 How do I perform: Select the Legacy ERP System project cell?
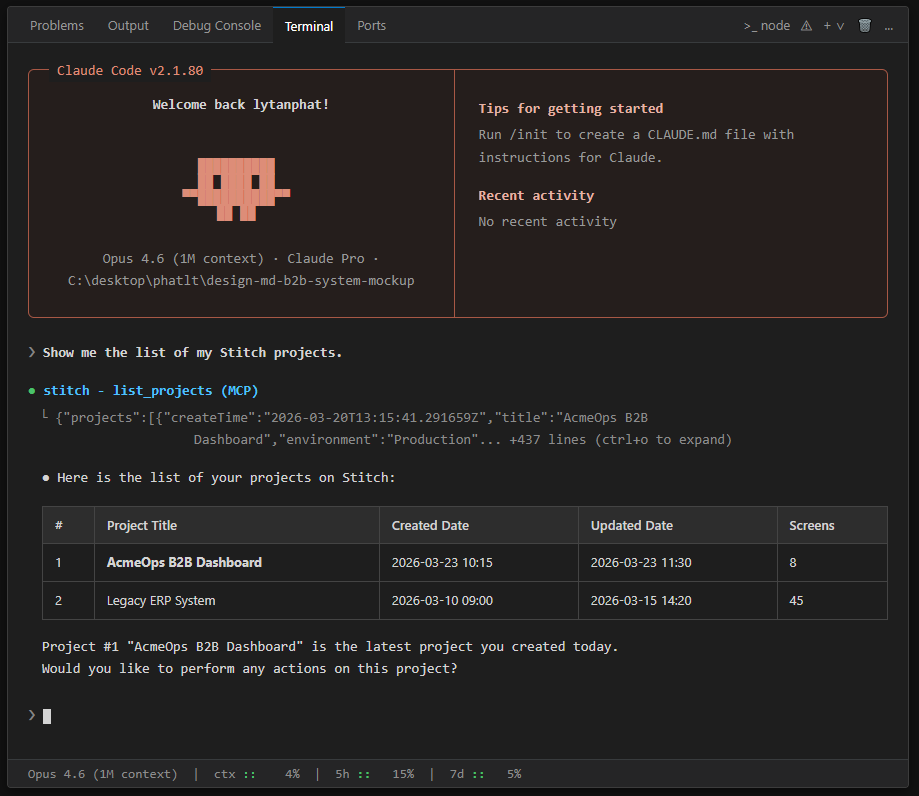point(161,601)
